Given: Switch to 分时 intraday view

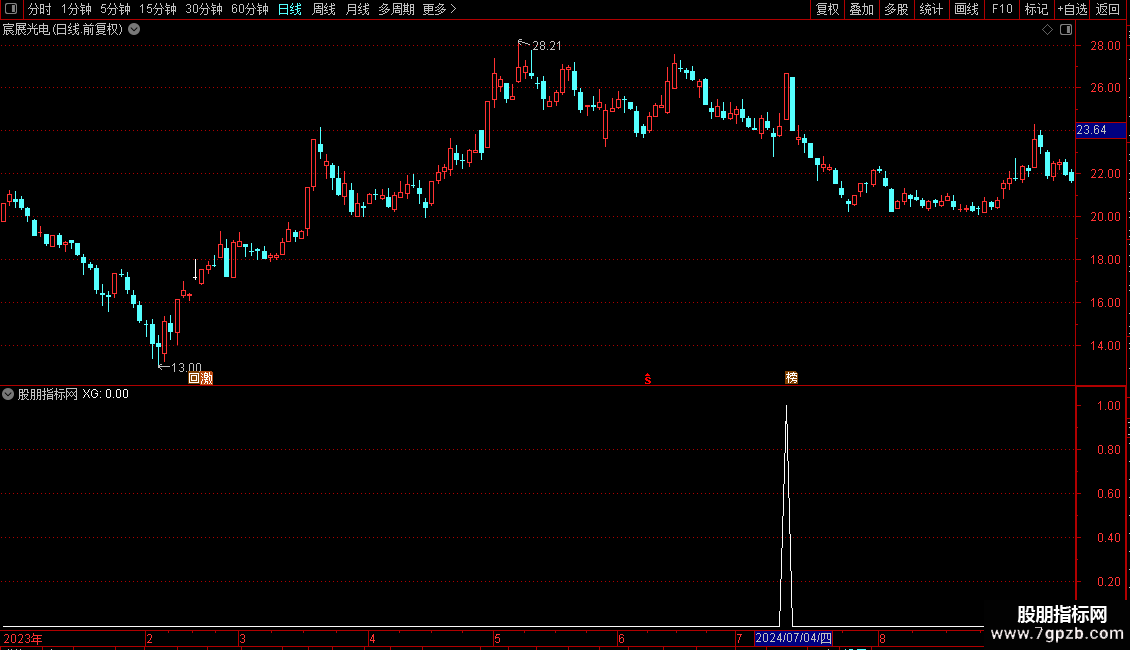Looking at the screenshot, I should coord(40,9).
